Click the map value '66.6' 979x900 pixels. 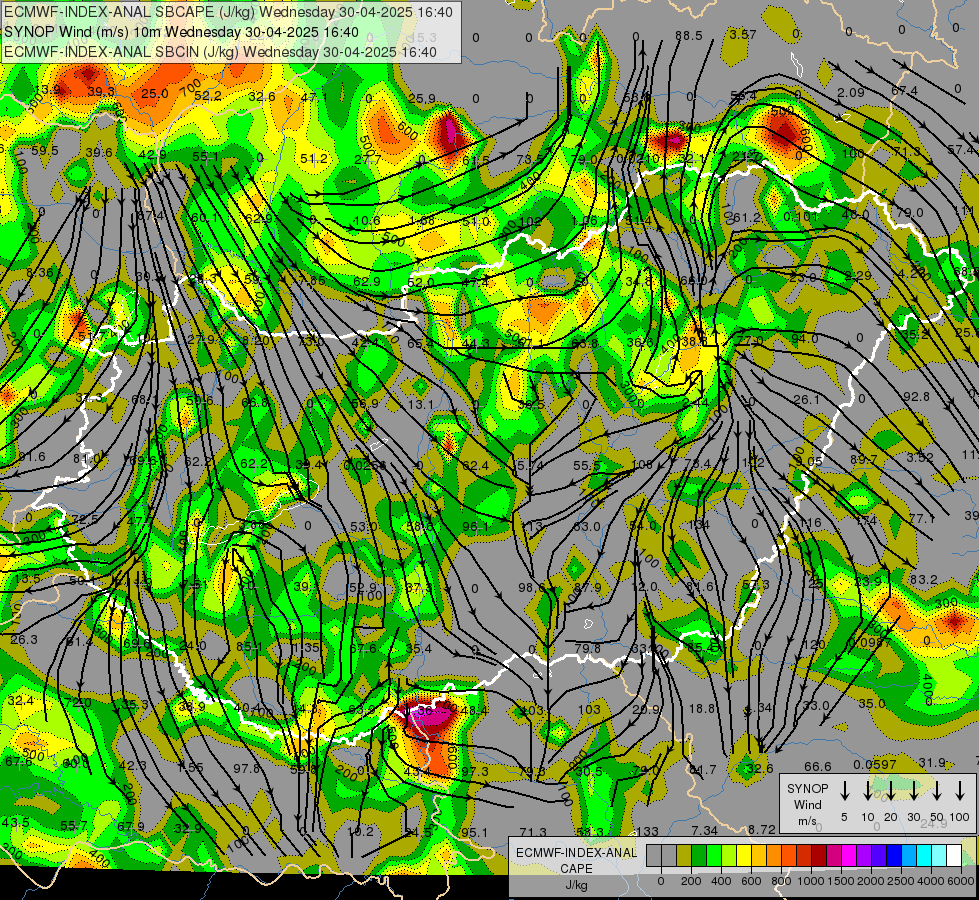pyautogui.click(x=817, y=766)
